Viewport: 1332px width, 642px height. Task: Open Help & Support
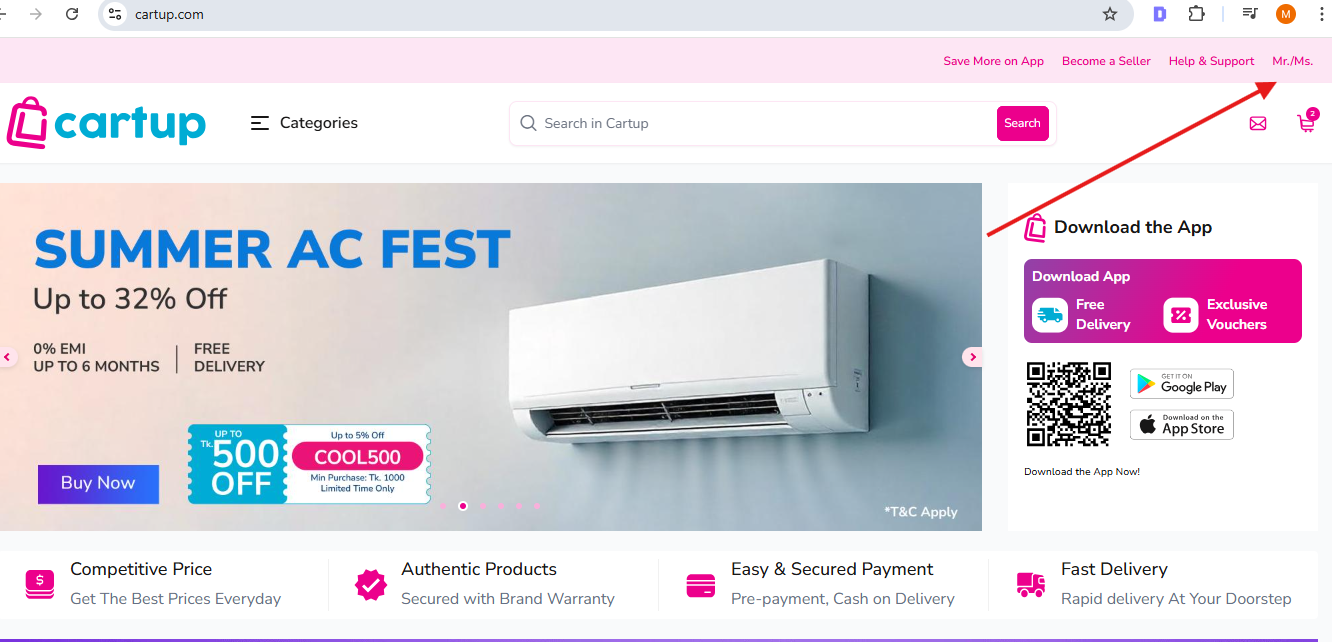click(1211, 61)
